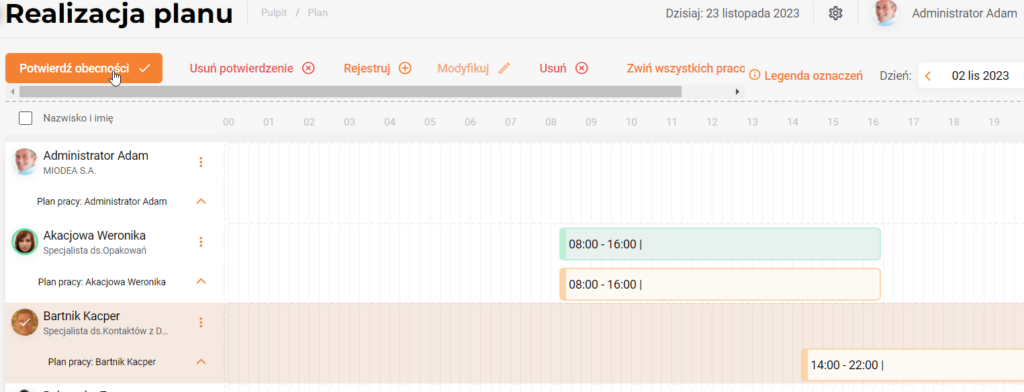Click Akacjowa Weronika's avatar photo
The height and width of the screenshot is (392, 1024).
pos(25,242)
